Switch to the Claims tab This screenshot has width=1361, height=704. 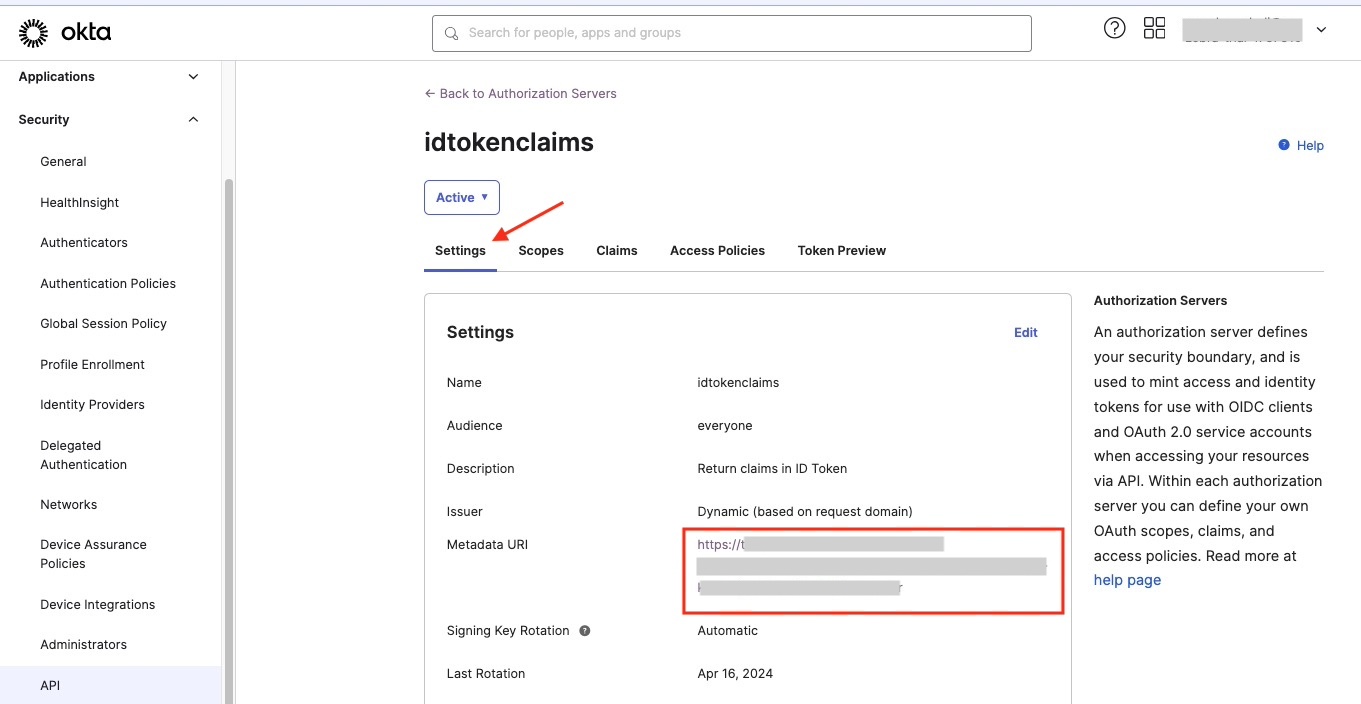point(616,251)
